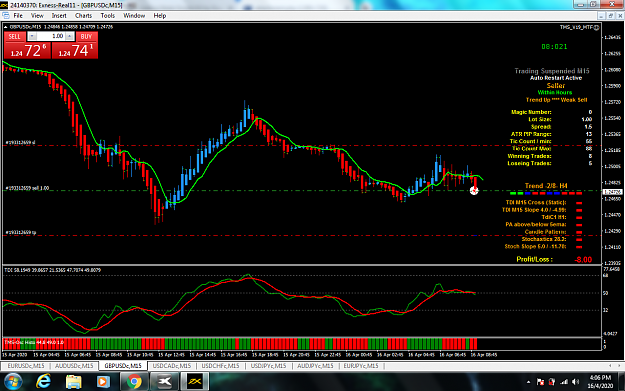Click the Trading Suspended M15 status text
The image size is (625, 391).
click(x=552, y=71)
